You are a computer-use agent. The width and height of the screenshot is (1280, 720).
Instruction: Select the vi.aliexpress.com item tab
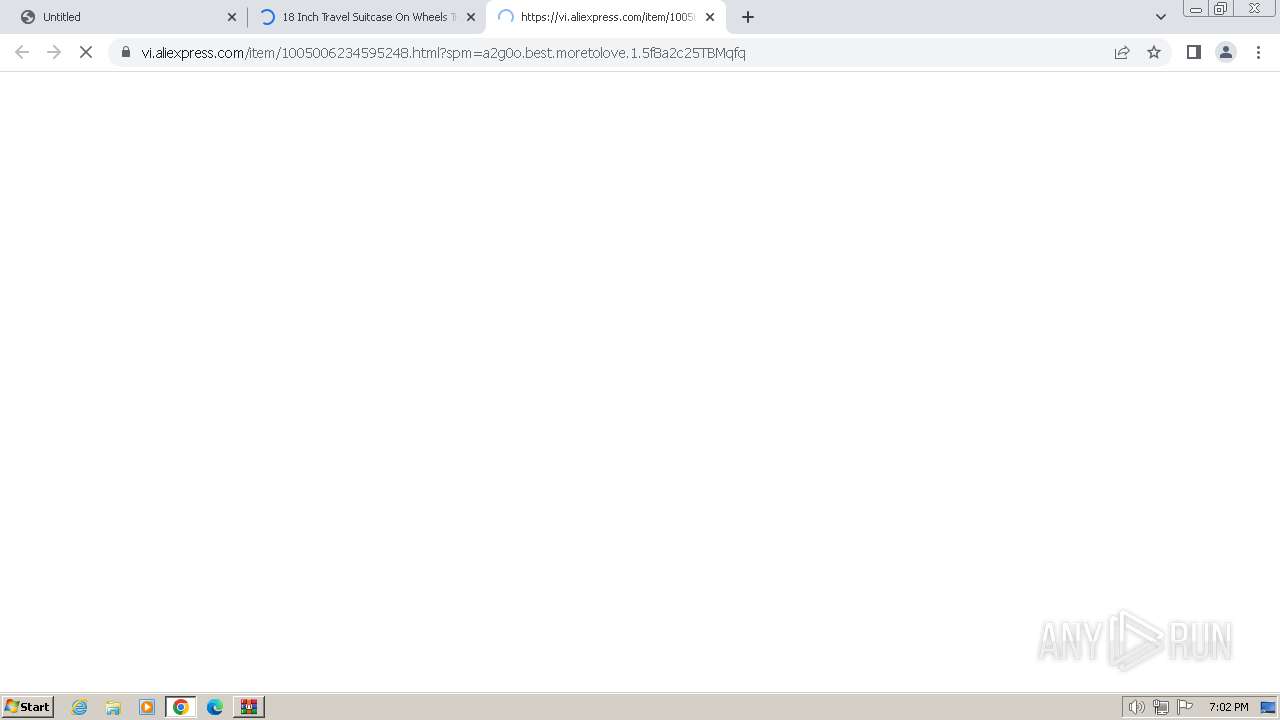pos(605,17)
